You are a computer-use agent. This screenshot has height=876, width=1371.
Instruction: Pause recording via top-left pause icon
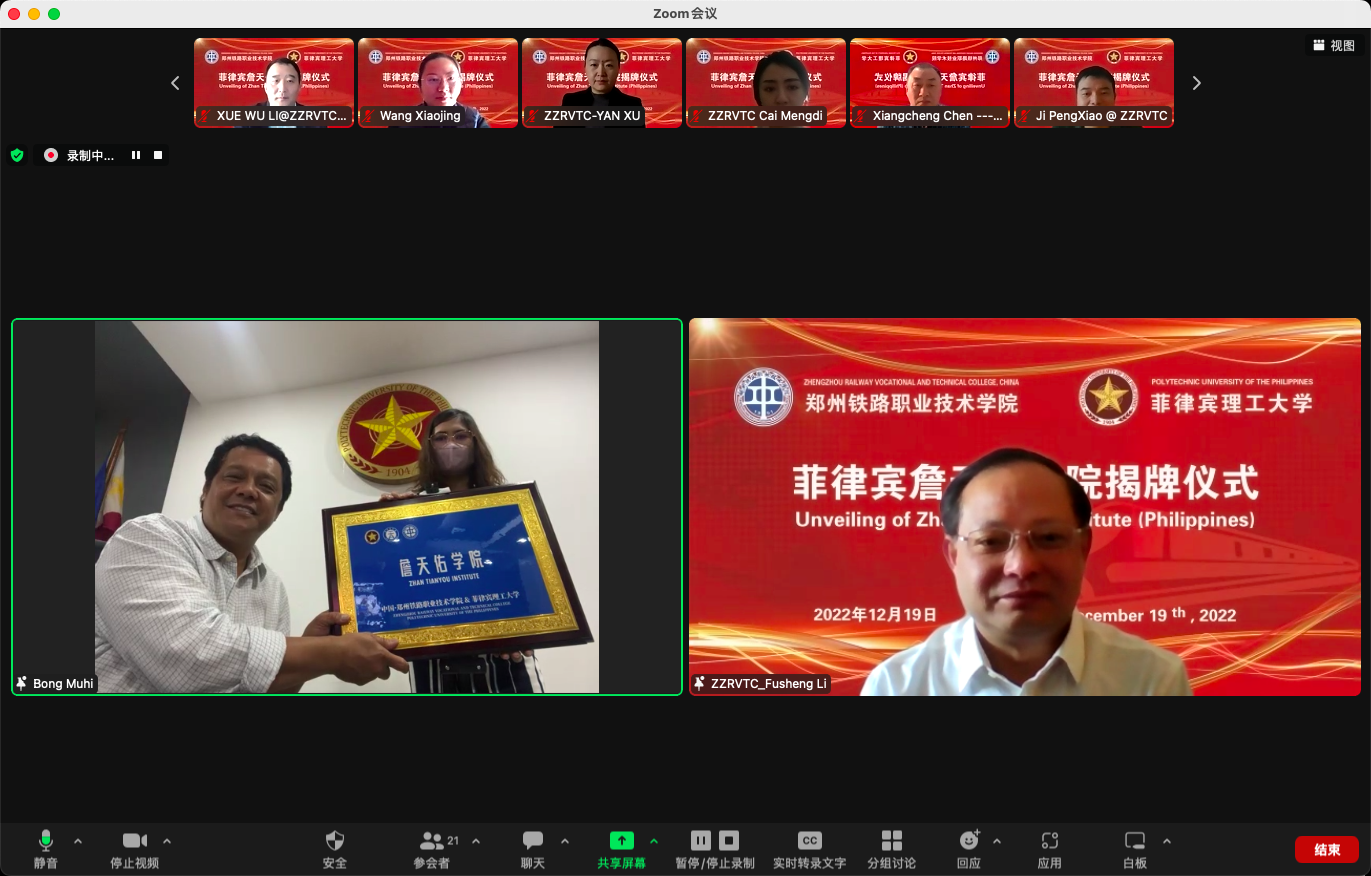(x=136, y=155)
